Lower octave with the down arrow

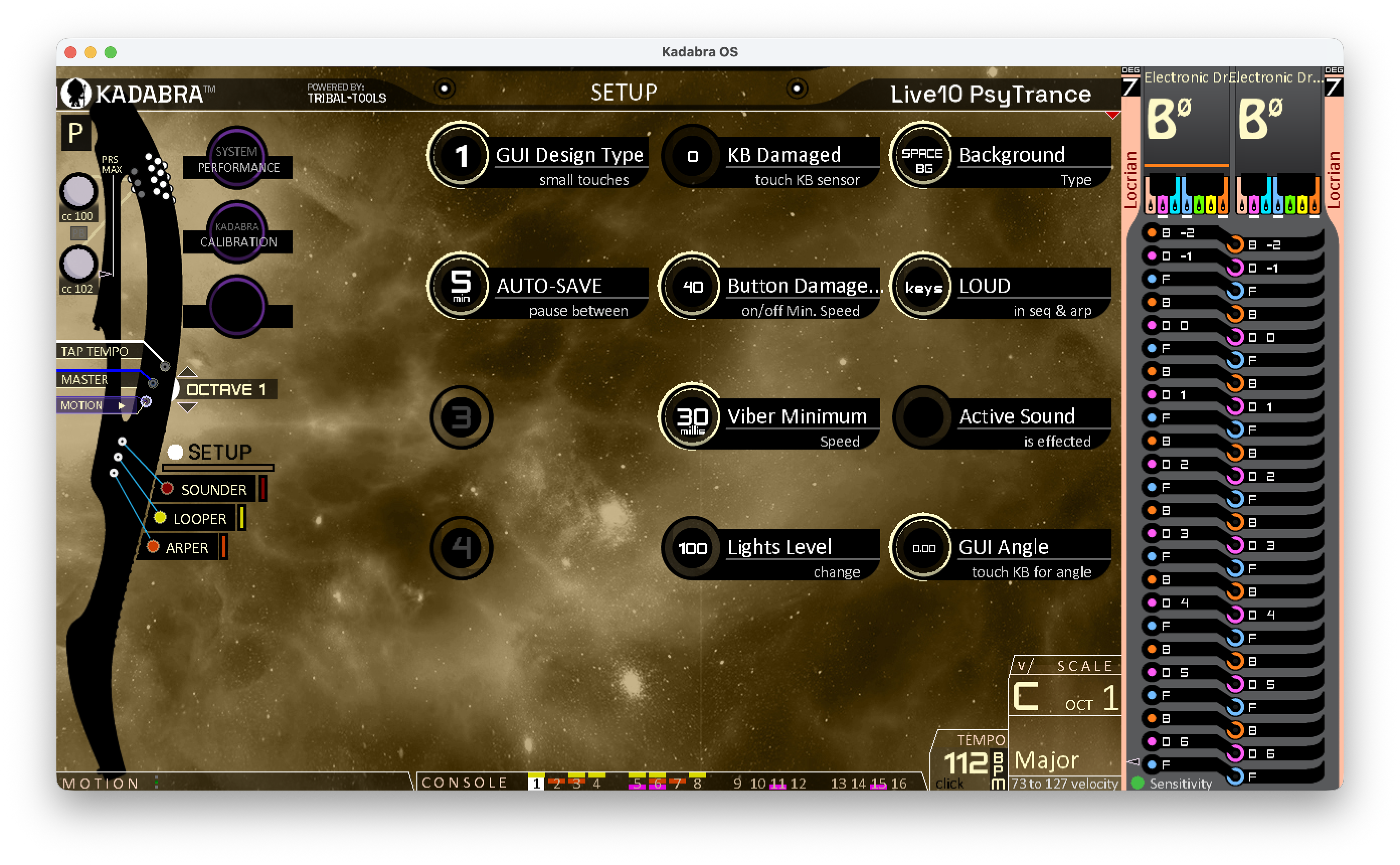click(188, 407)
